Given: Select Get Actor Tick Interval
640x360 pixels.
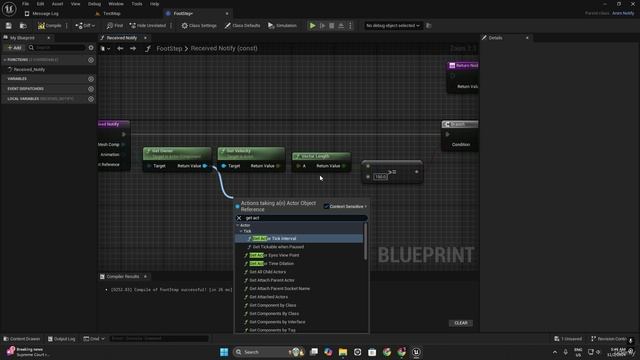Looking at the screenshot, I should [299, 238].
